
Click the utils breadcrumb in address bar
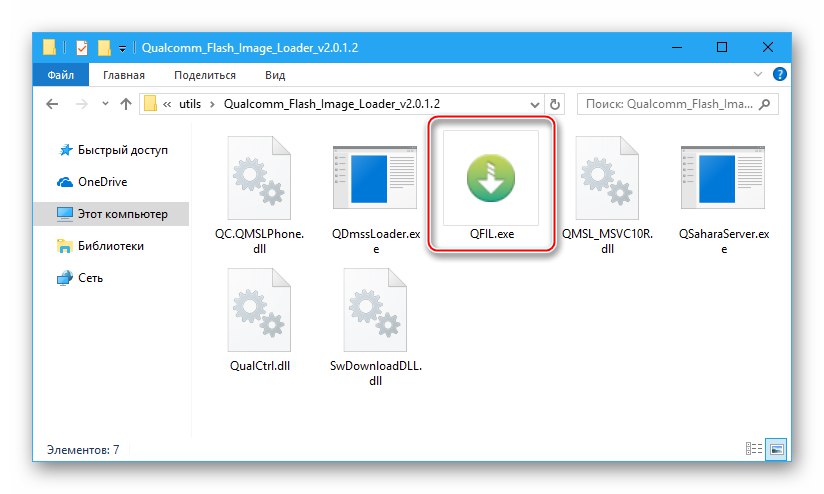pos(190,104)
